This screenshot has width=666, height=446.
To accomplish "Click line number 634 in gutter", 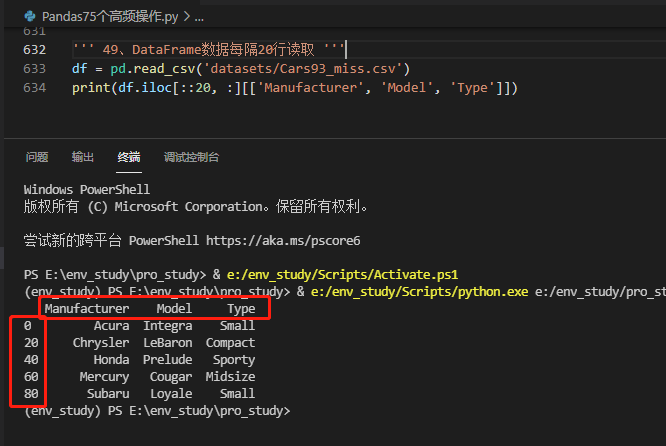I will click(x=34, y=88).
